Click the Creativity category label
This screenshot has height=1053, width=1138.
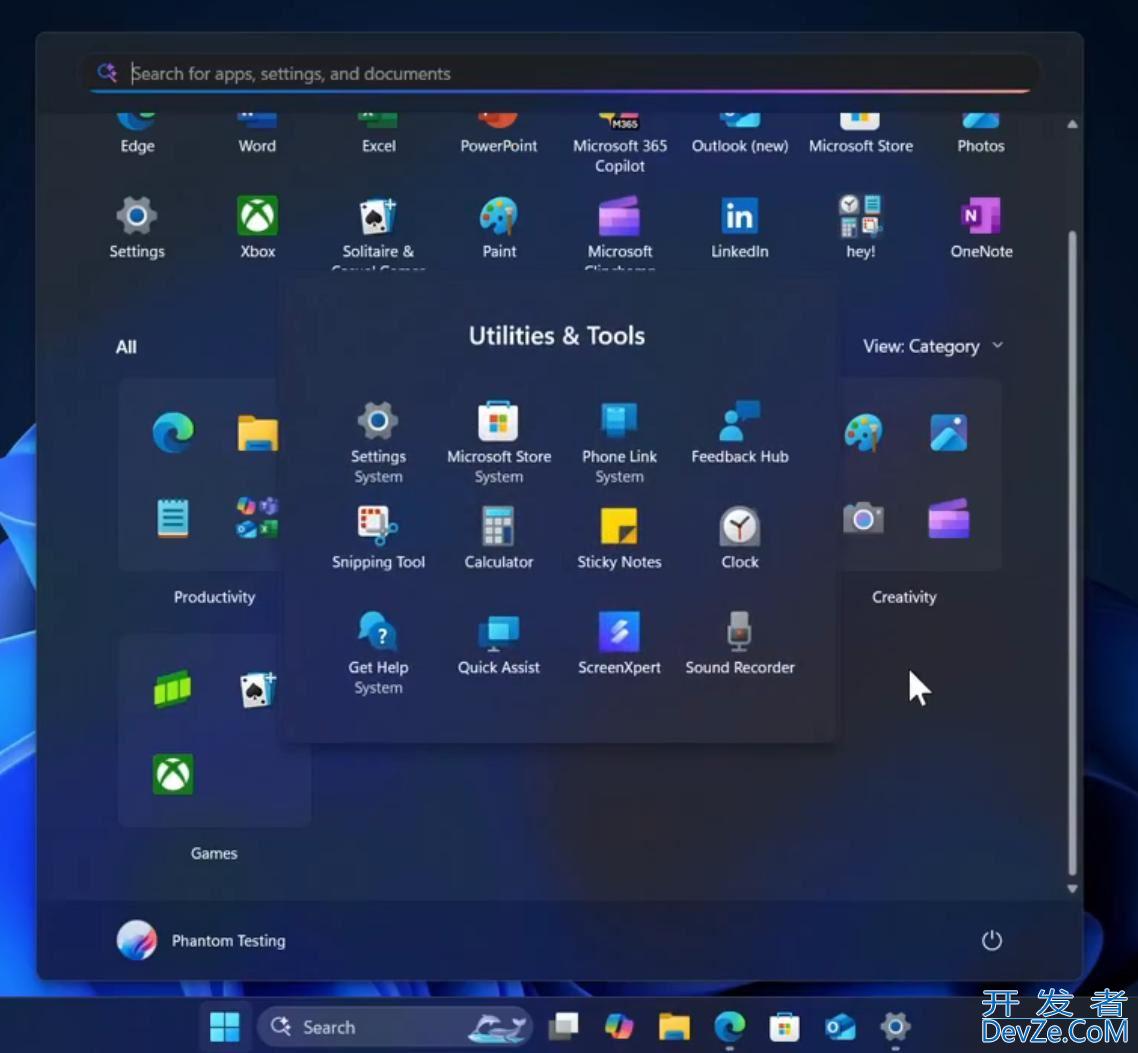(x=904, y=597)
